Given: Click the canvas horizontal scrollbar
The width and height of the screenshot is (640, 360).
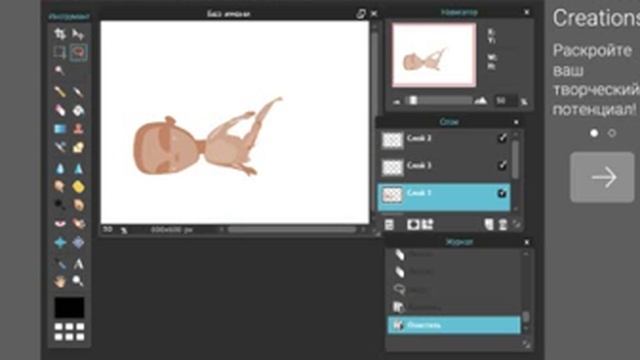Looking at the screenshot, I should (291, 230).
